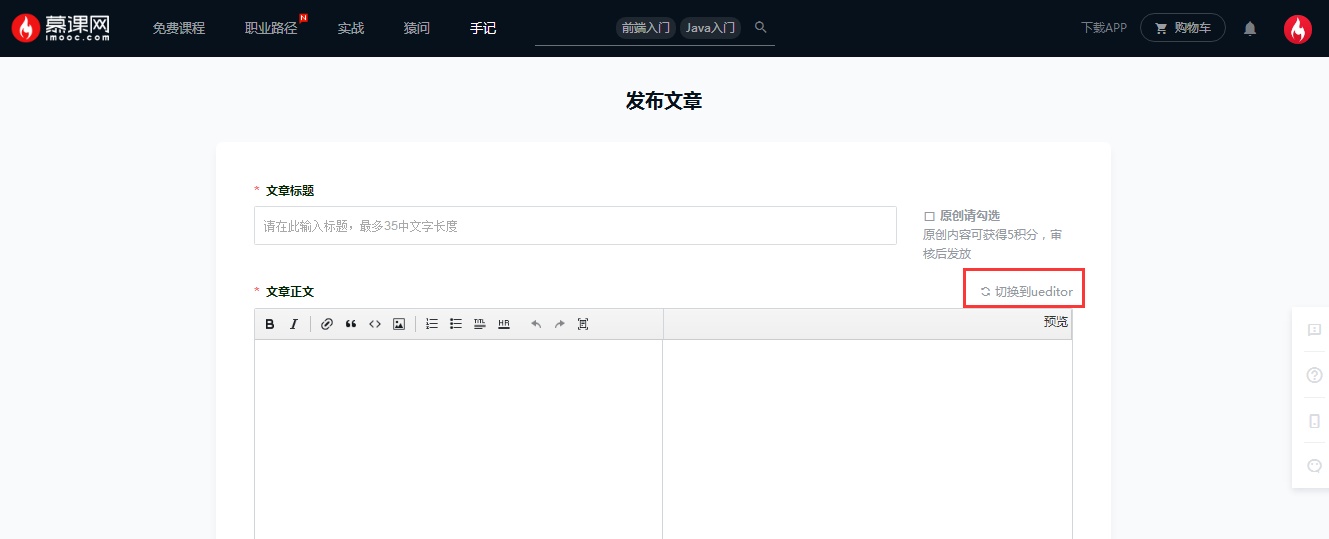The height and width of the screenshot is (539, 1329).
Task: Click the preview pane on the right
Action: click(868, 440)
